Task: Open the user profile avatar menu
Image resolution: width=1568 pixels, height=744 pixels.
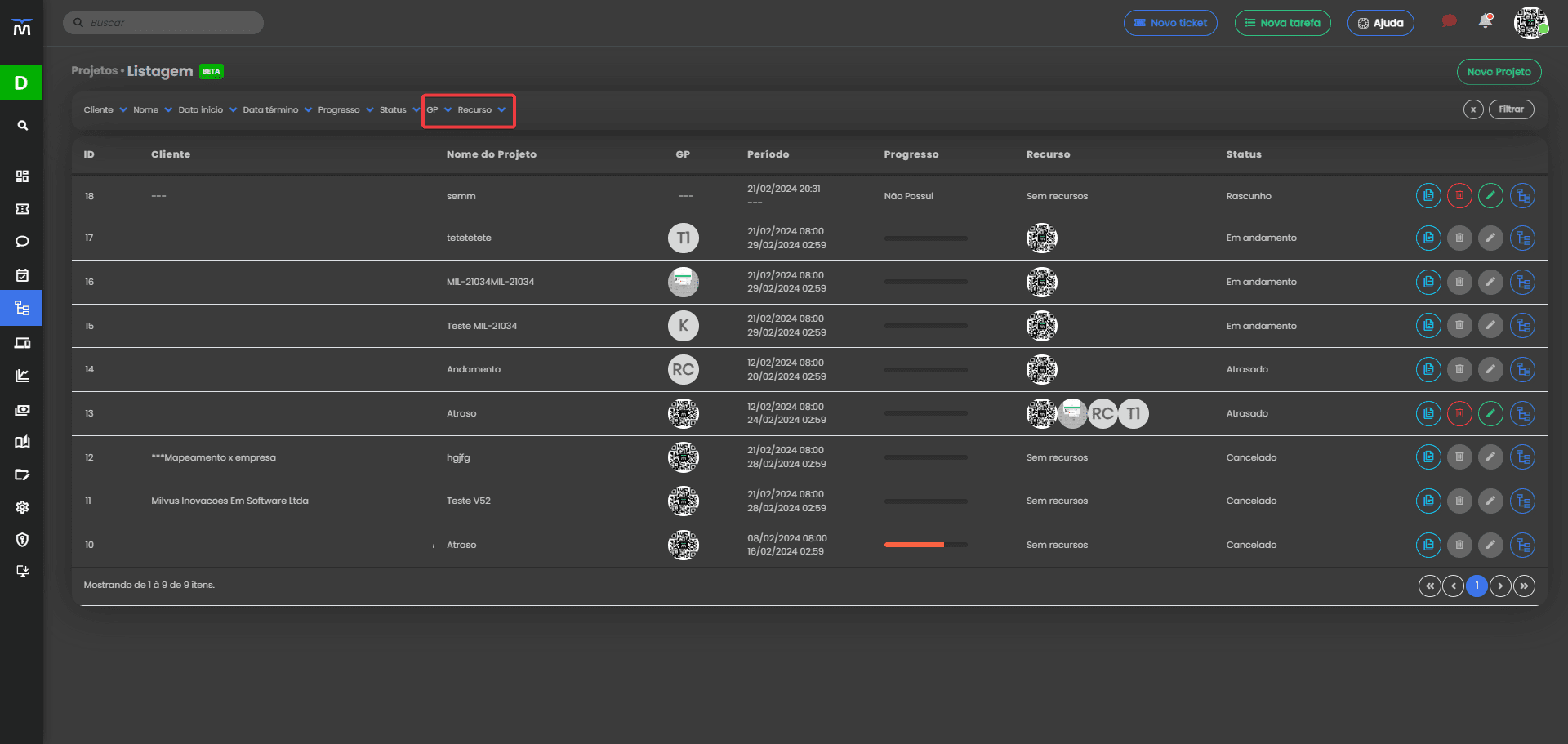Action: [x=1530, y=23]
